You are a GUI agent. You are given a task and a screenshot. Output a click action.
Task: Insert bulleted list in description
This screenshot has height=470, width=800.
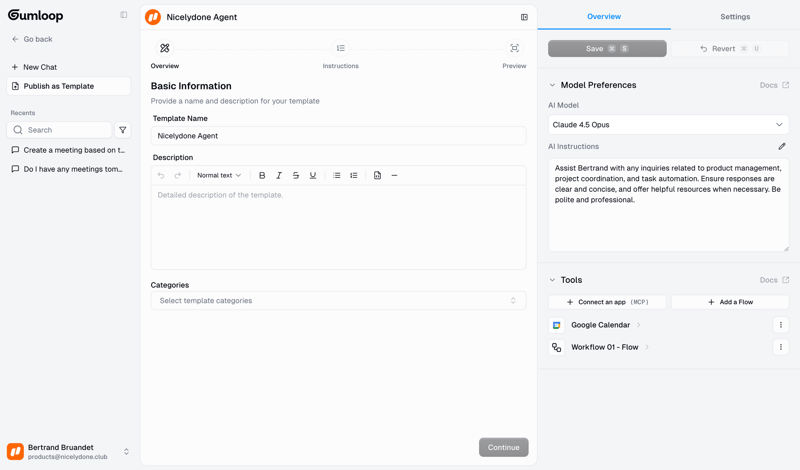337,176
